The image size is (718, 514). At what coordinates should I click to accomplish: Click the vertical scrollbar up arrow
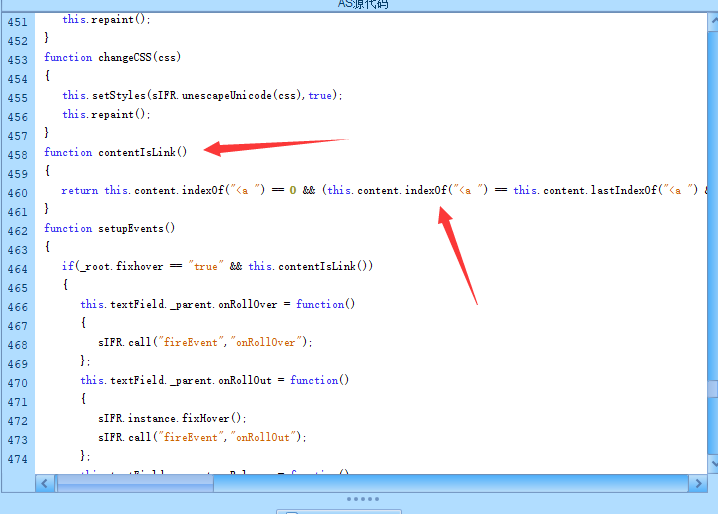pyautogui.click(x=713, y=22)
